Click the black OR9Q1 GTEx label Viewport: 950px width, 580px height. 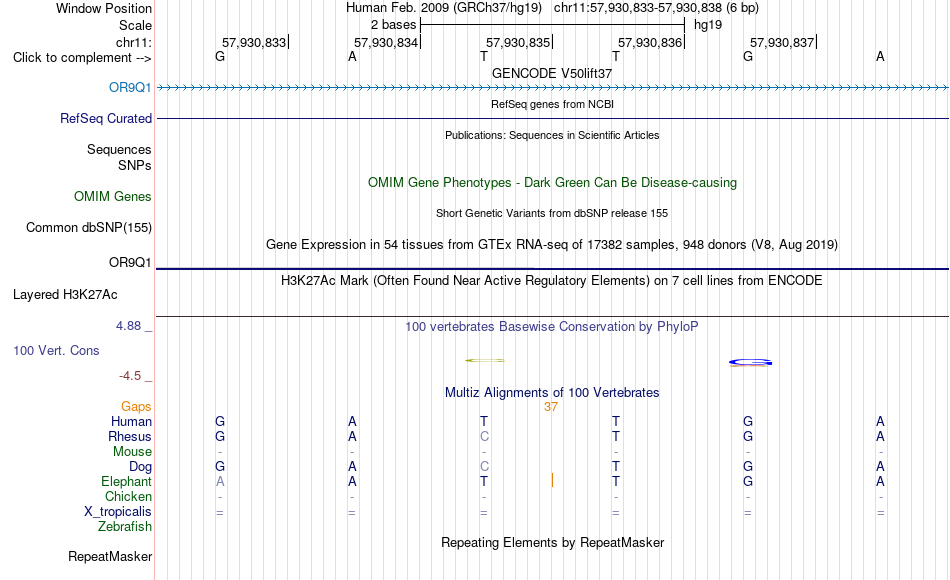(x=130, y=262)
